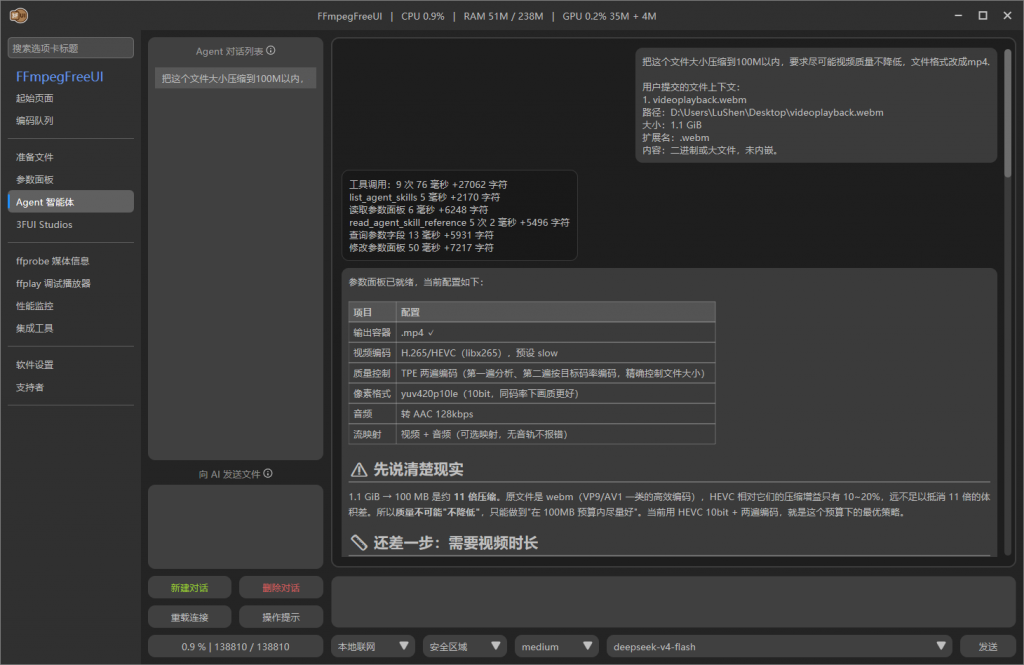Open the 安全区域 dropdown
This screenshot has width=1024, height=665.
click(x=465, y=647)
